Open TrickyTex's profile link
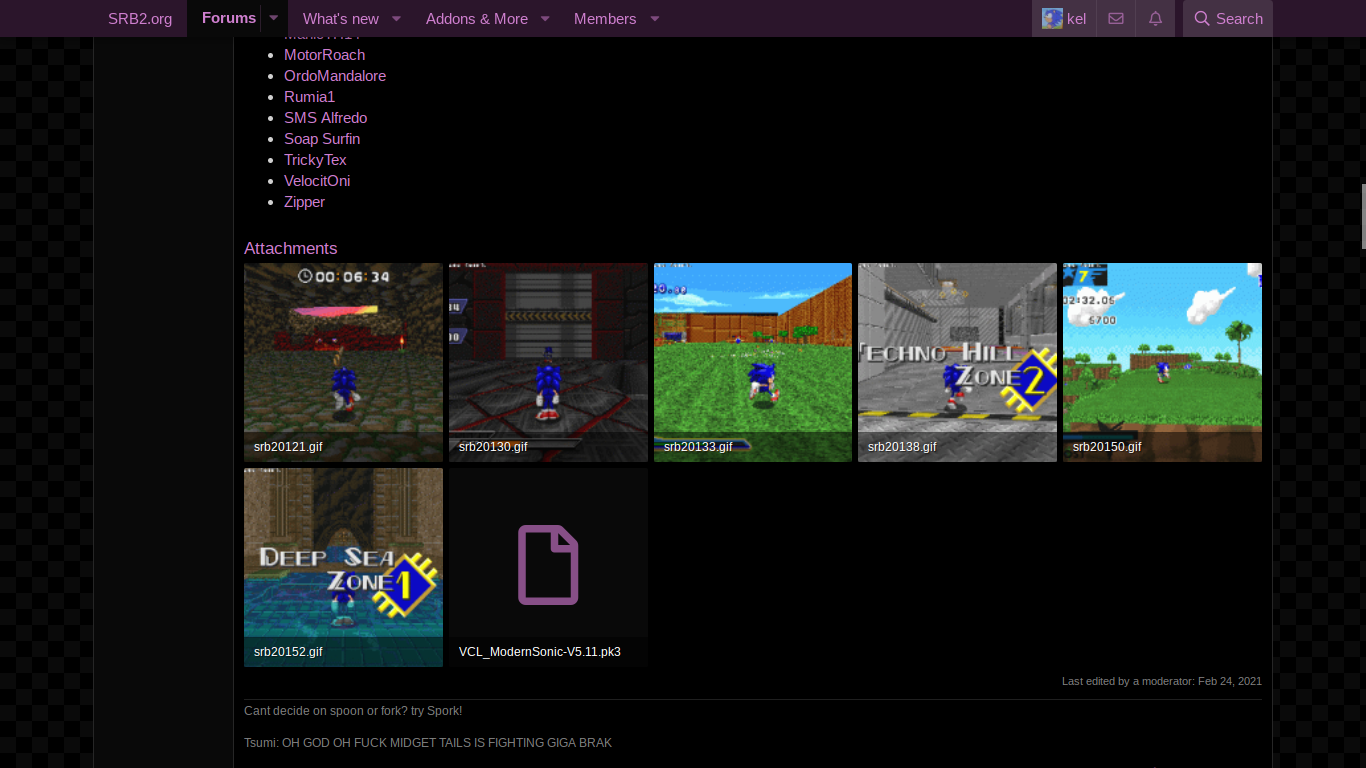 [x=315, y=160]
